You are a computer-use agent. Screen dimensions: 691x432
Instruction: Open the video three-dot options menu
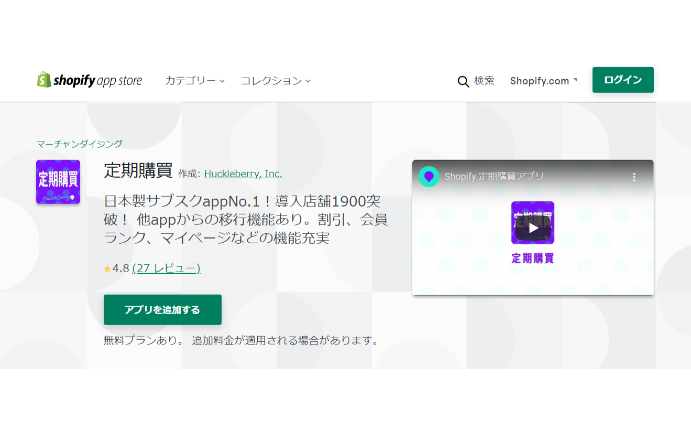click(634, 177)
